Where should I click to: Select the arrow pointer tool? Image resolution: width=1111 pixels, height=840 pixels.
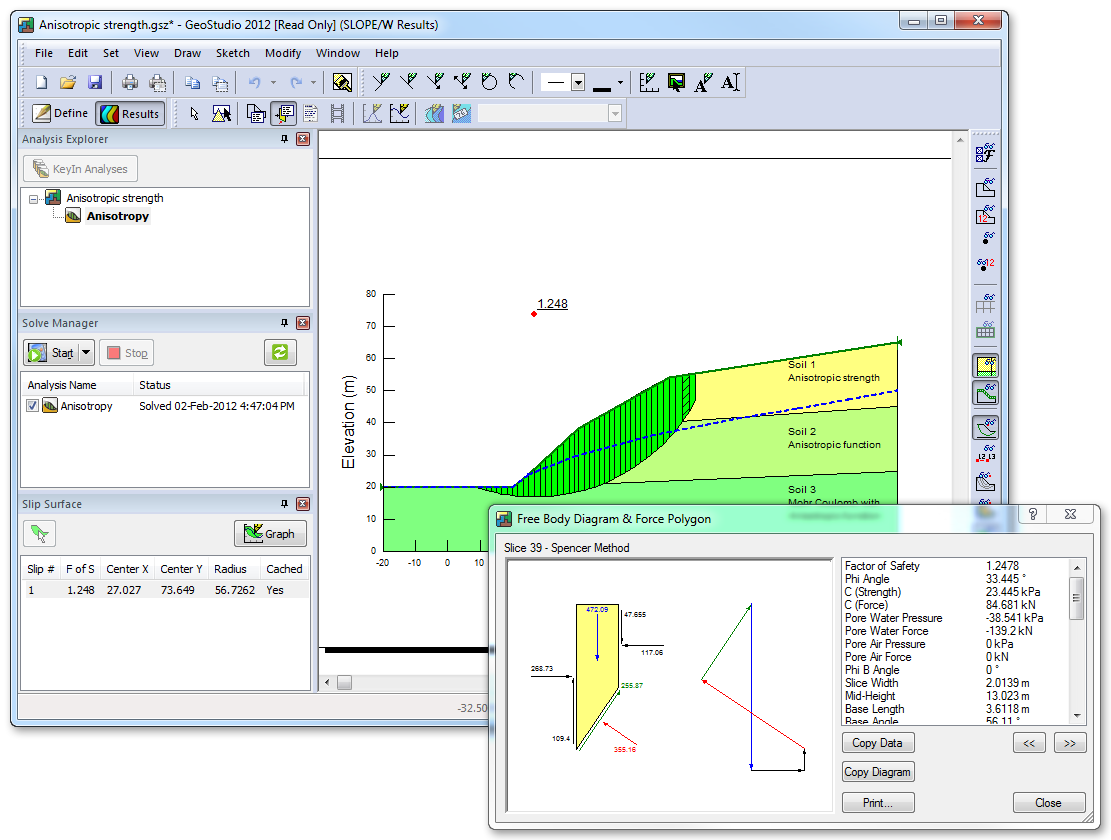195,114
